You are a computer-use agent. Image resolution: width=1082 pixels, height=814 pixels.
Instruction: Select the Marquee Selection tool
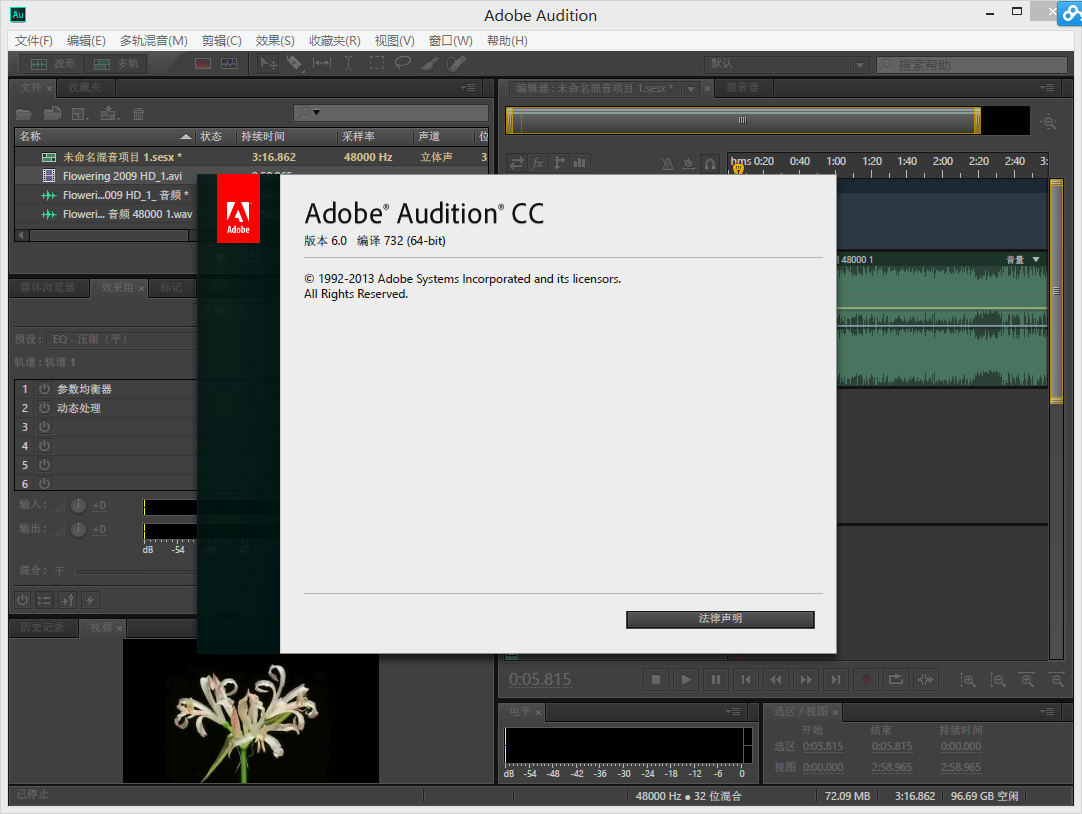pos(377,64)
